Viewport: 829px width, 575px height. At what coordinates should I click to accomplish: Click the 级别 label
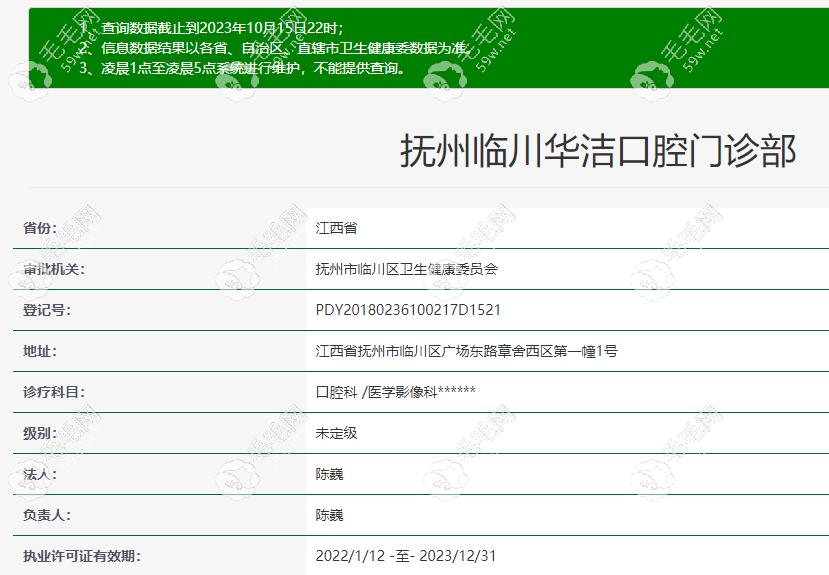coord(40,433)
